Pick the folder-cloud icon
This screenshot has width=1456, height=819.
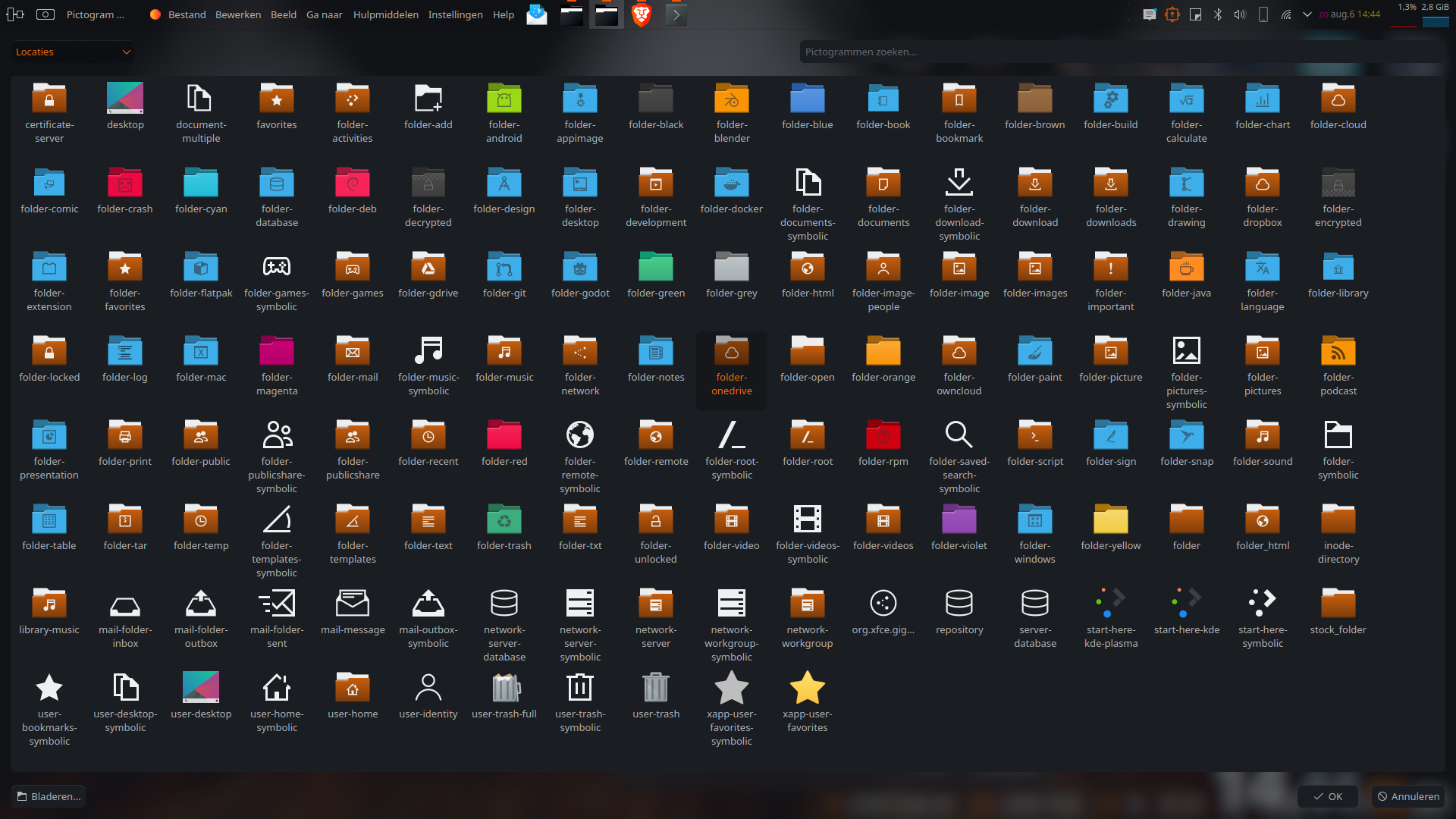(1338, 99)
